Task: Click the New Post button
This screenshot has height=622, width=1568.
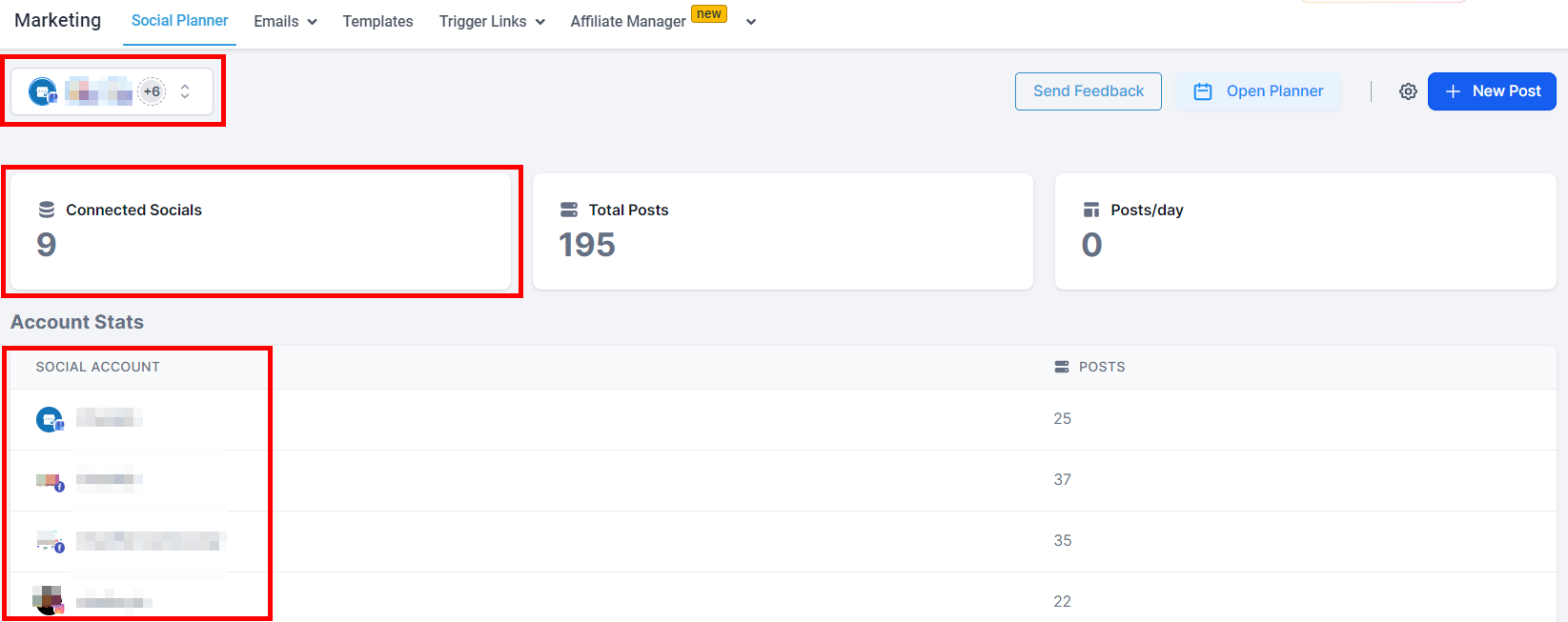Action: (x=1492, y=91)
